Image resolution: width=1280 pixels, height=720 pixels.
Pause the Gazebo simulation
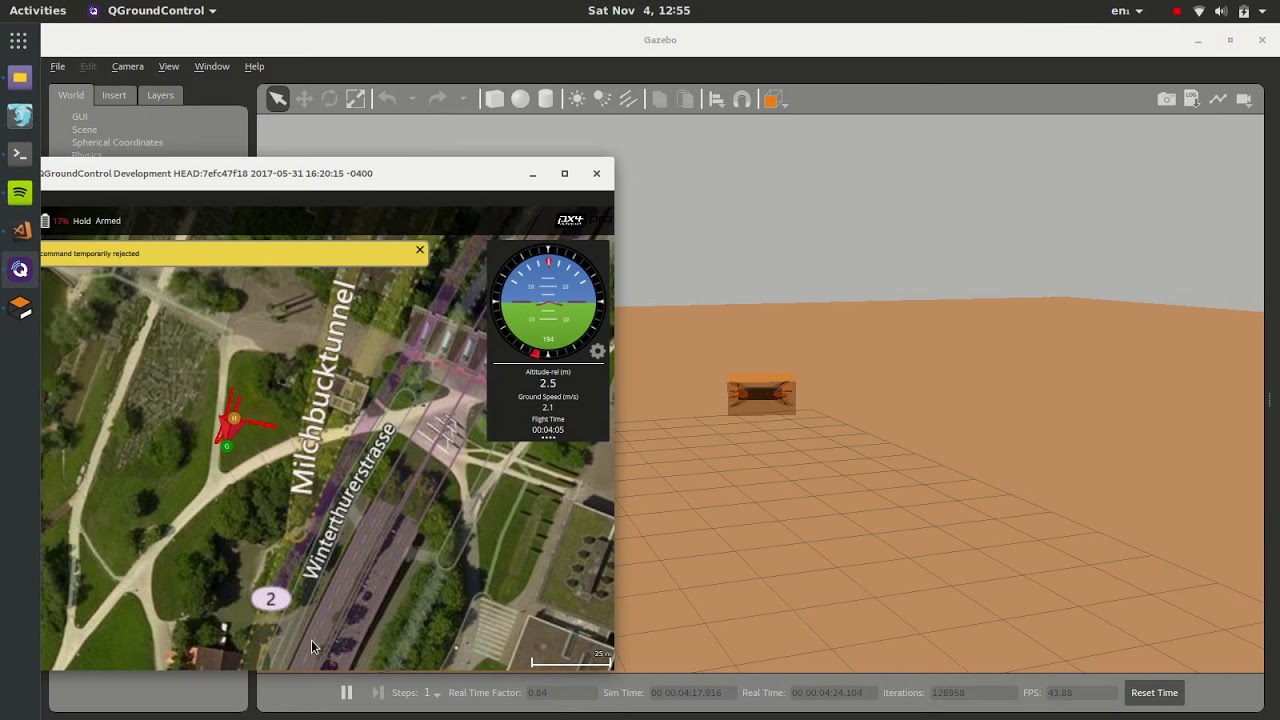pyautogui.click(x=346, y=692)
